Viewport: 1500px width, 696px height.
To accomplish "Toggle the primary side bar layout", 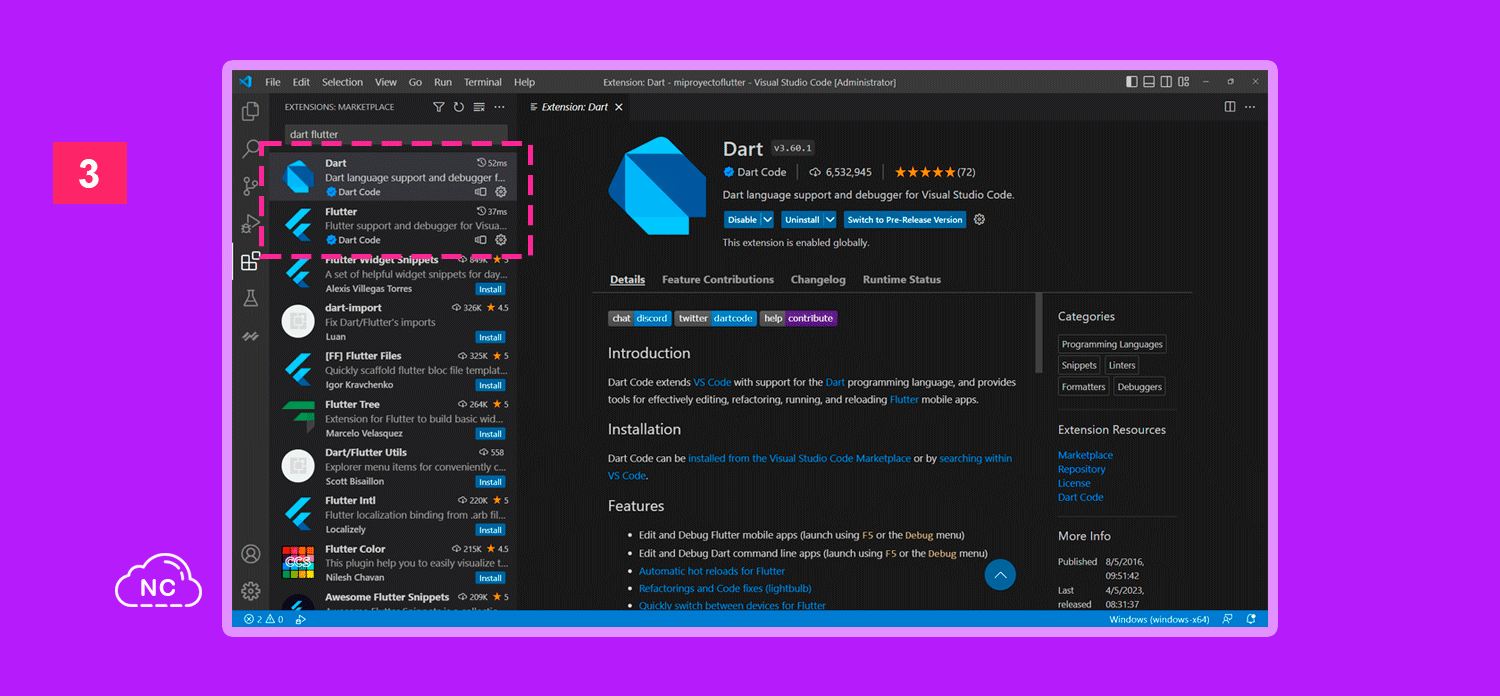I will point(1132,82).
